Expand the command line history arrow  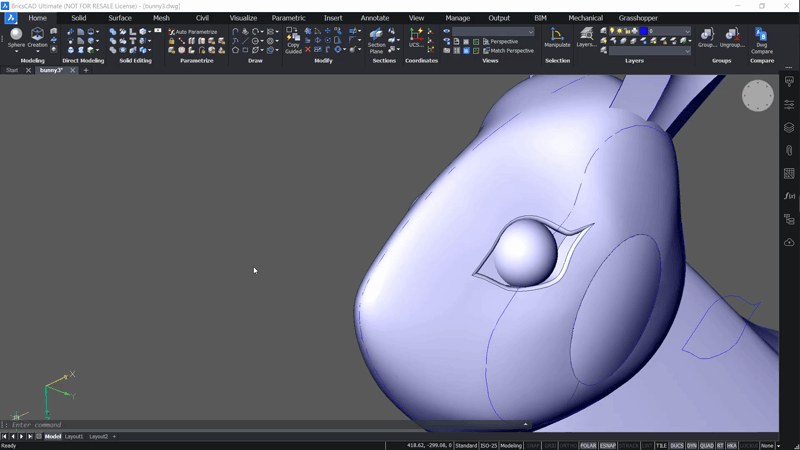[525, 424]
